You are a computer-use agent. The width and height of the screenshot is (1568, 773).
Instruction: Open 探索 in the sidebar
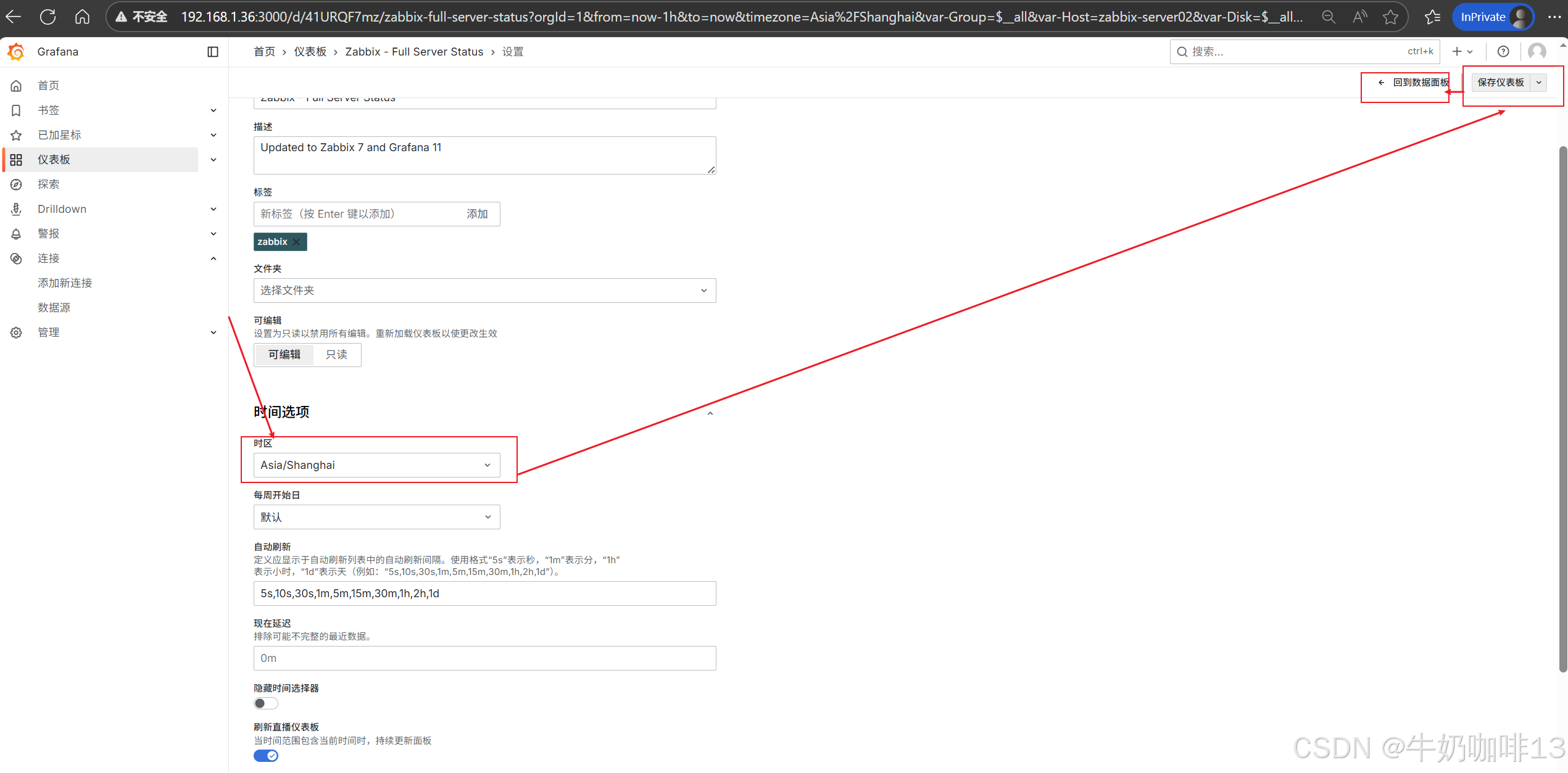[49, 184]
